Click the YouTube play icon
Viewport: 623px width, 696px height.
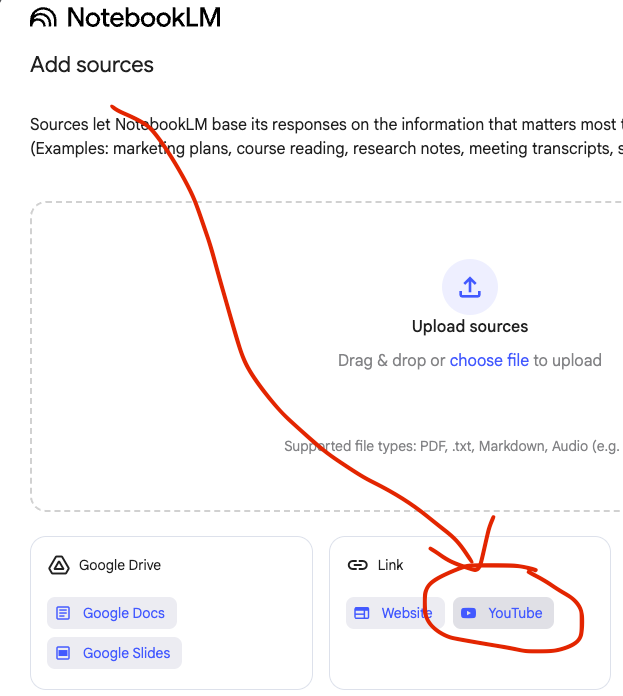(x=469, y=613)
